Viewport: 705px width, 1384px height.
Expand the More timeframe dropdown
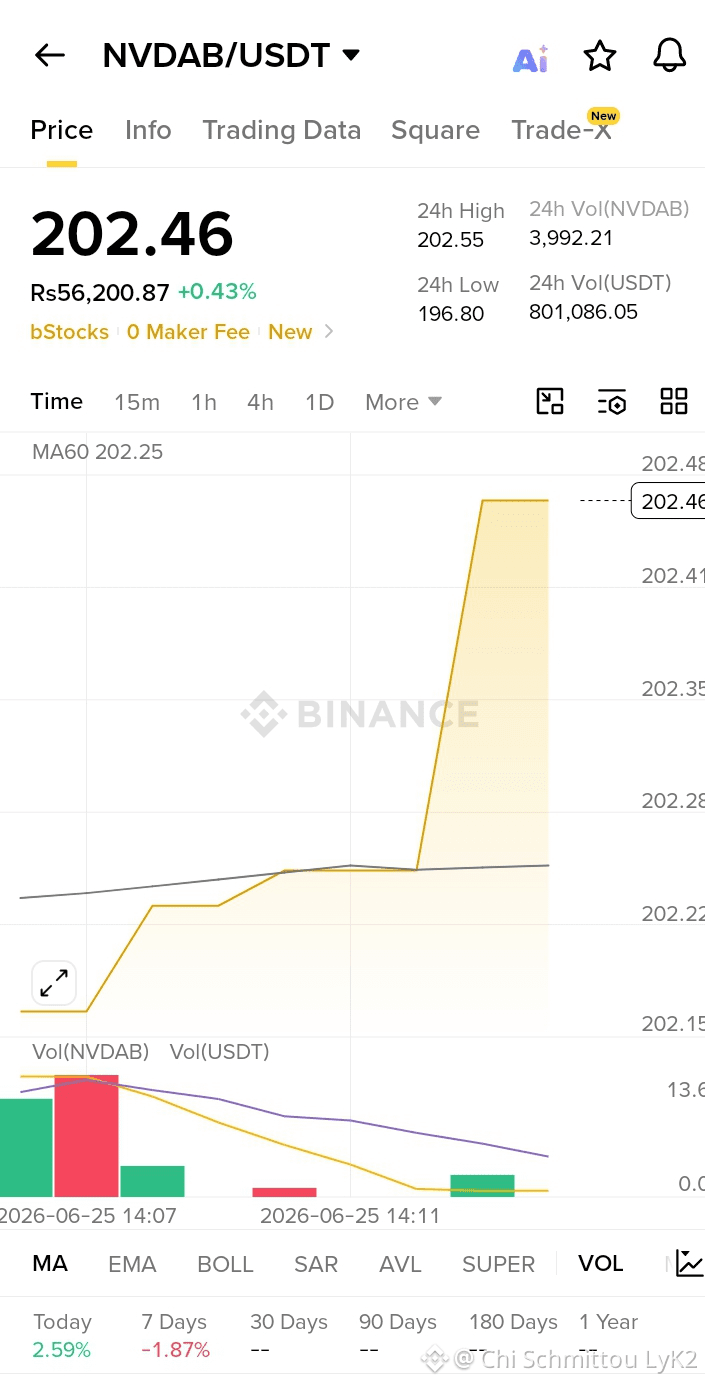(403, 402)
